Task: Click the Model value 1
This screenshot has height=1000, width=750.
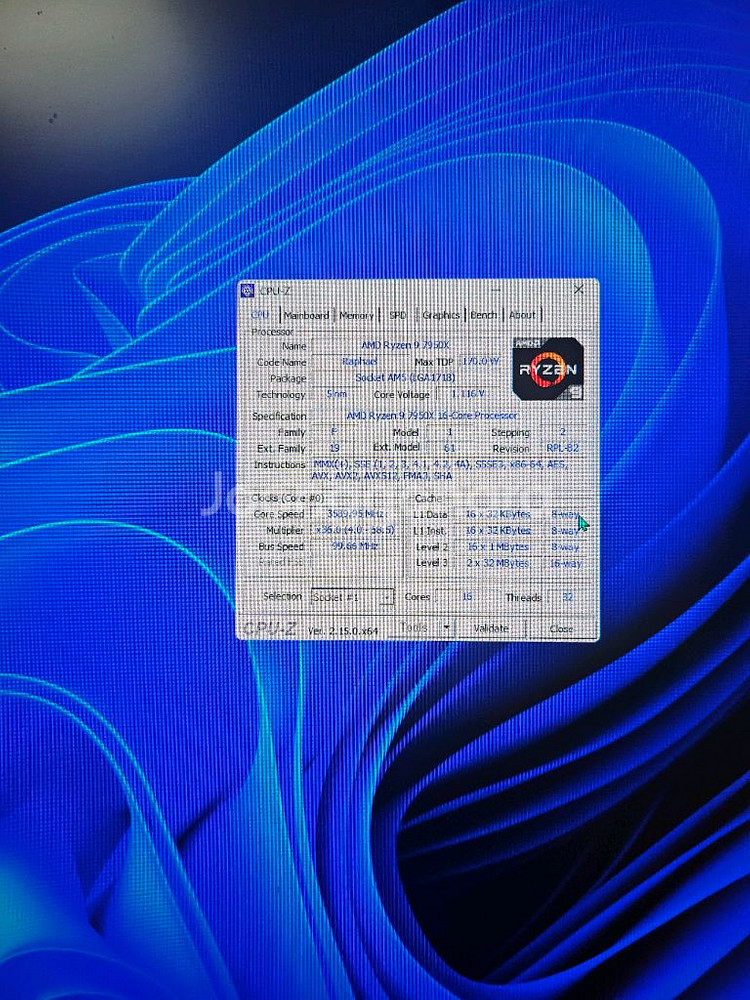Action: [449, 432]
